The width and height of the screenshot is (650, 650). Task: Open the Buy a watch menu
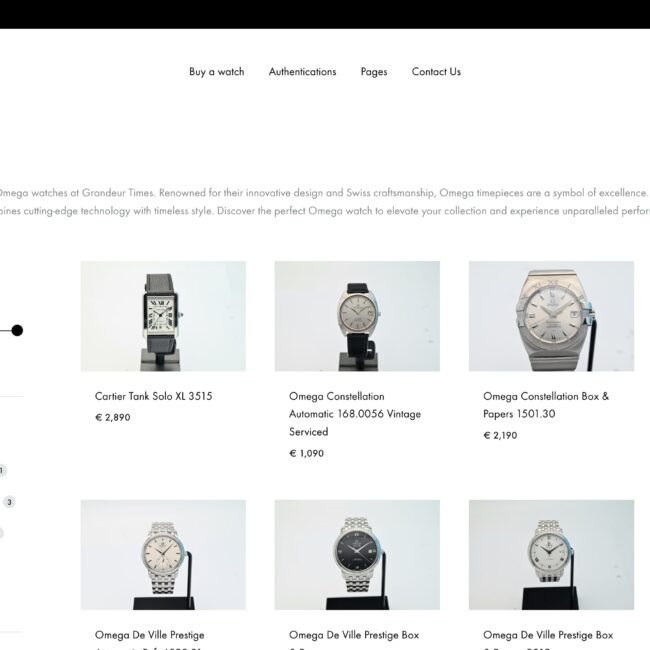[216, 72]
